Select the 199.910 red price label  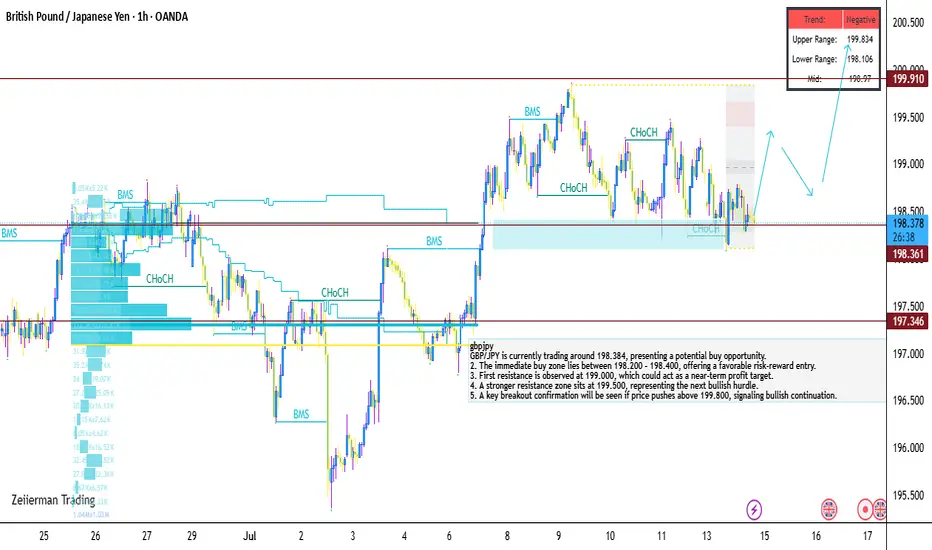pos(908,78)
